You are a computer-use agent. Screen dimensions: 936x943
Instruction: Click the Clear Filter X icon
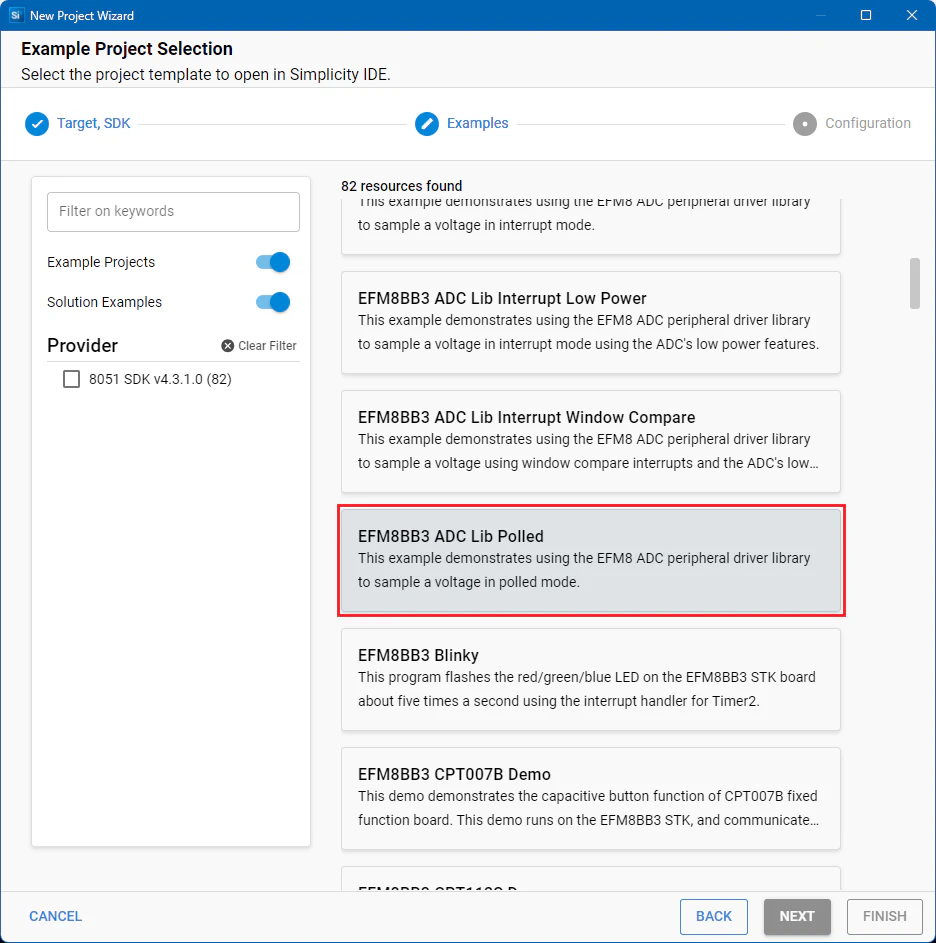pos(227,346)
